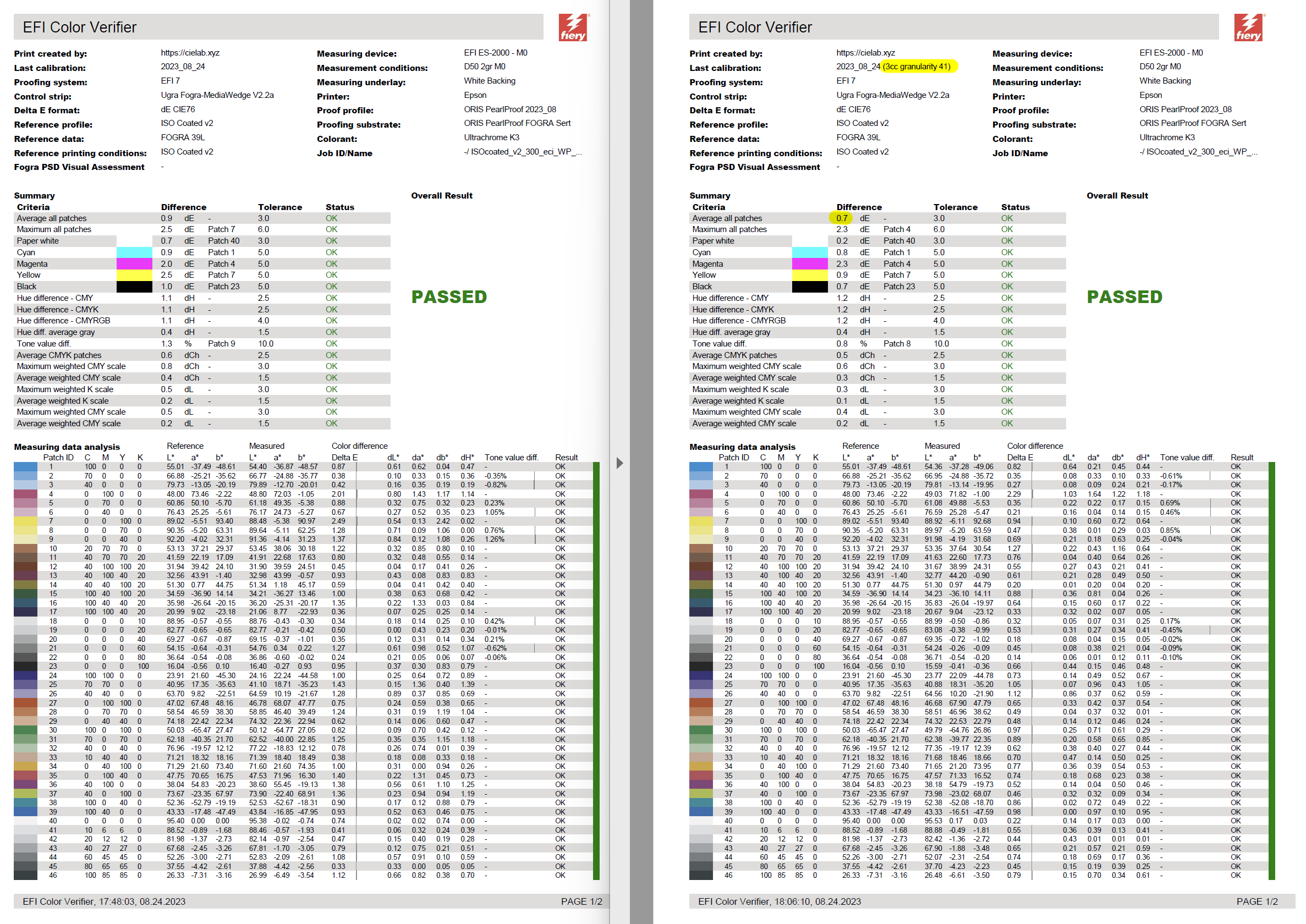Viewport: 1306px width, 924px height.
Task: Click 'PAGE 1/2' footer on left page
Action: pos(581,902)
